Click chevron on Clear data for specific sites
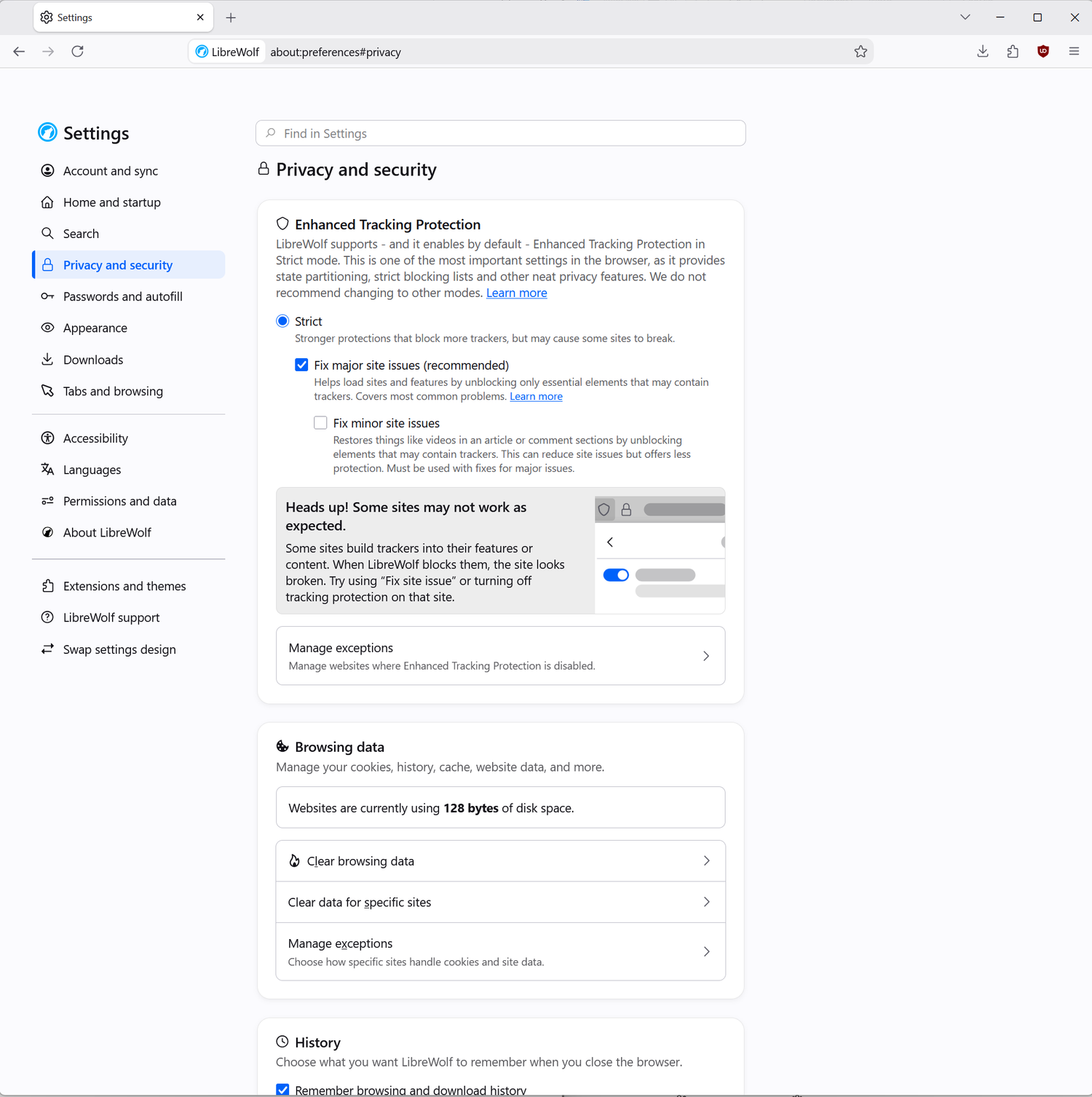Viewport: 1092px width, 1097px height. coord(706,902)
